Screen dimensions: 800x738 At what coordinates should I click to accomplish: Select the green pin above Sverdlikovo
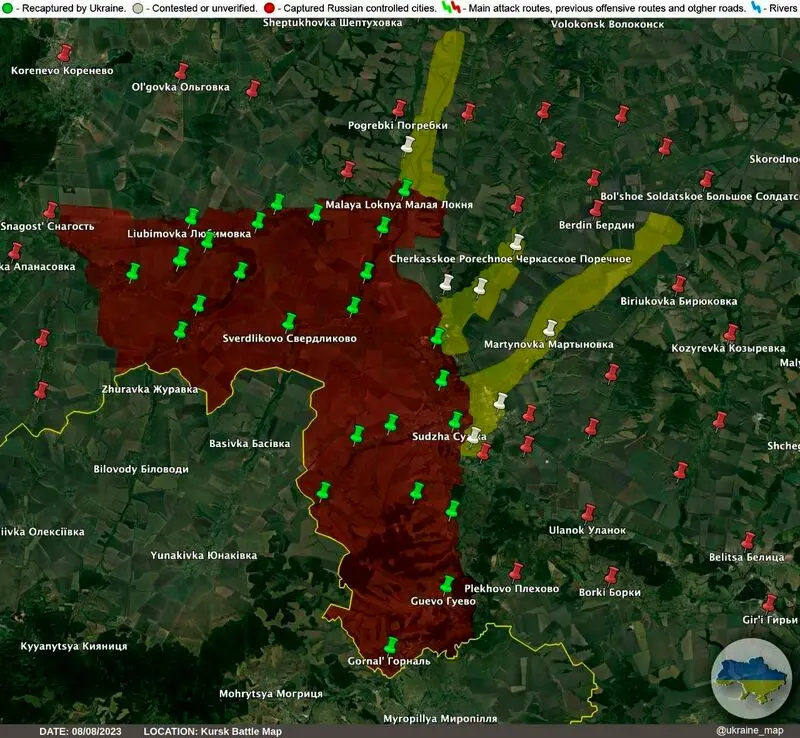coord(289,322)
